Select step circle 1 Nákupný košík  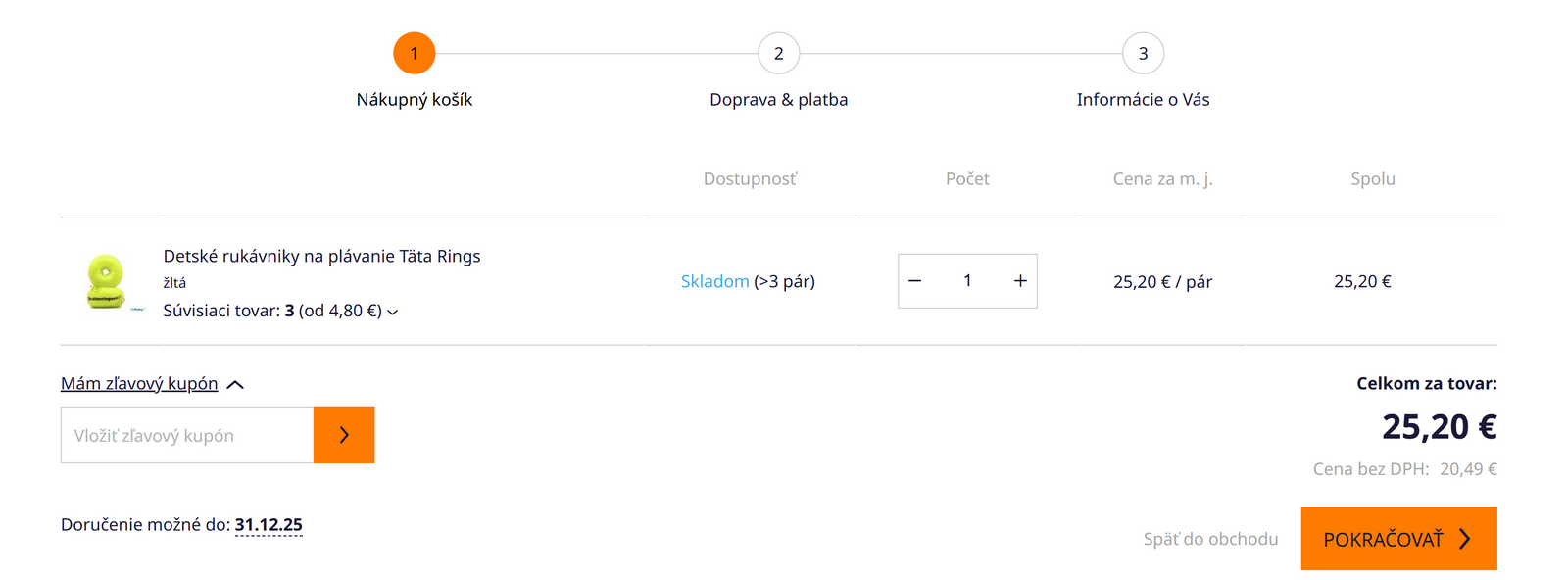[x=415, y=53]
